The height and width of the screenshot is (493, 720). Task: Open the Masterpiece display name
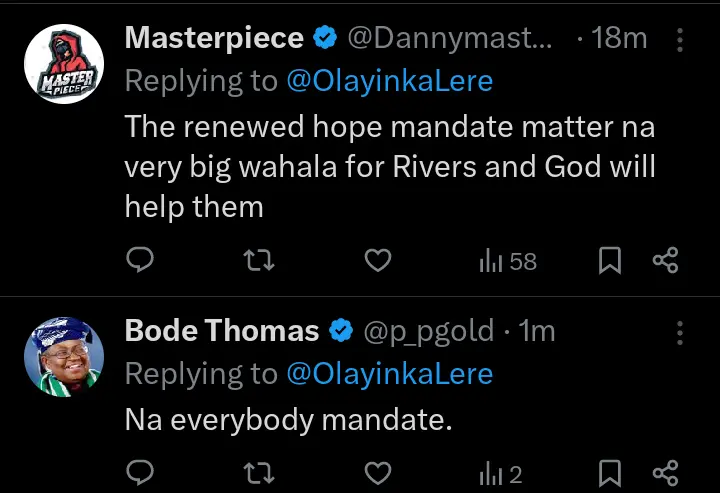pyautogui.click(x=214, y=39)
